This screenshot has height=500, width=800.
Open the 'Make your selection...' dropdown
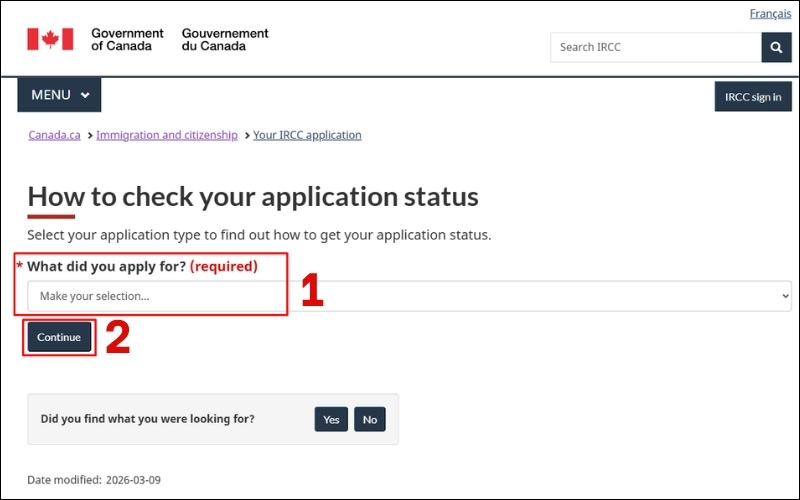(400, 296)
